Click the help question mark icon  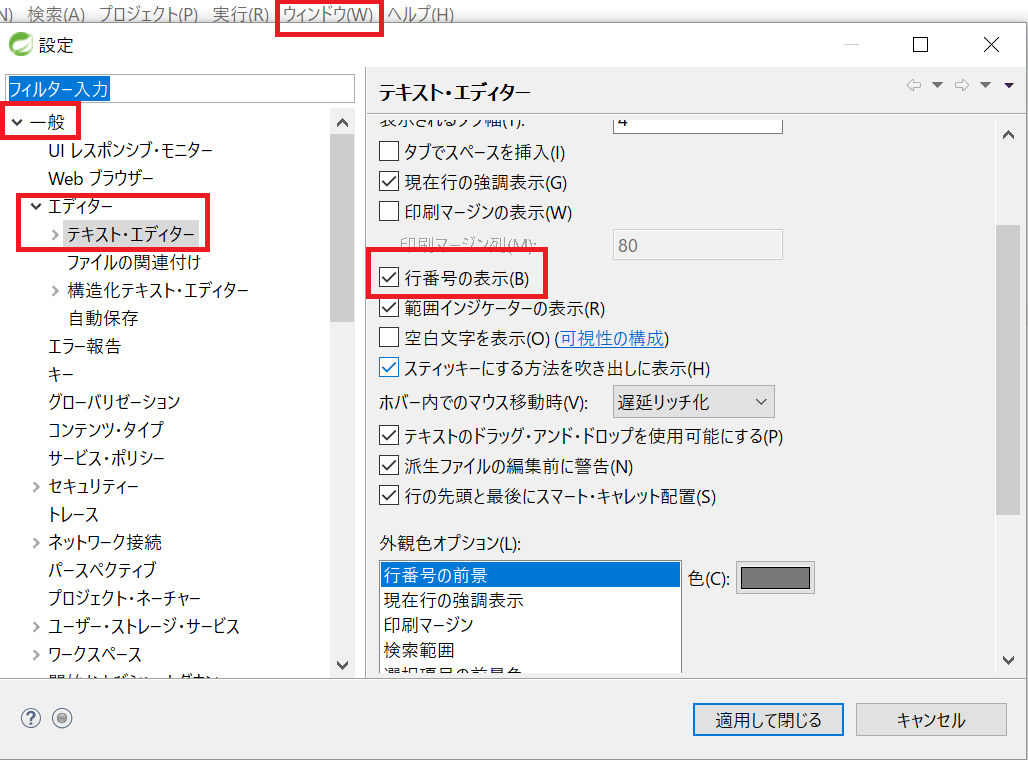tap(31, 717)
